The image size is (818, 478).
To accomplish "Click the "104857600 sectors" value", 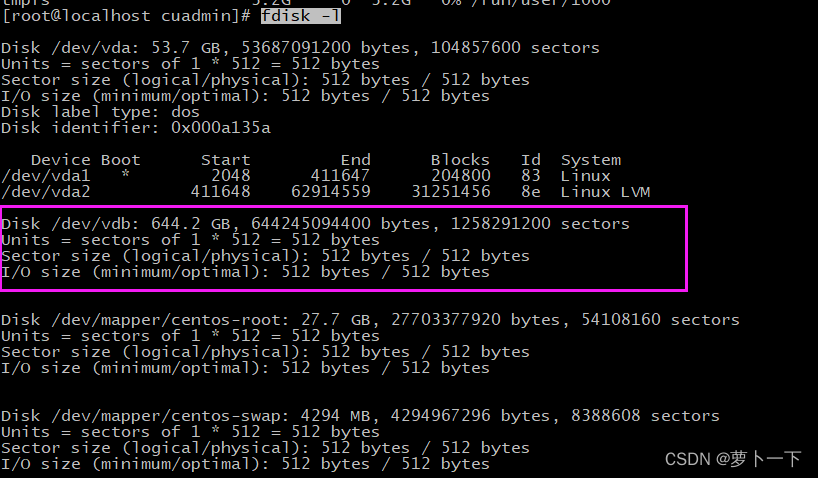I will coord(515,47).
